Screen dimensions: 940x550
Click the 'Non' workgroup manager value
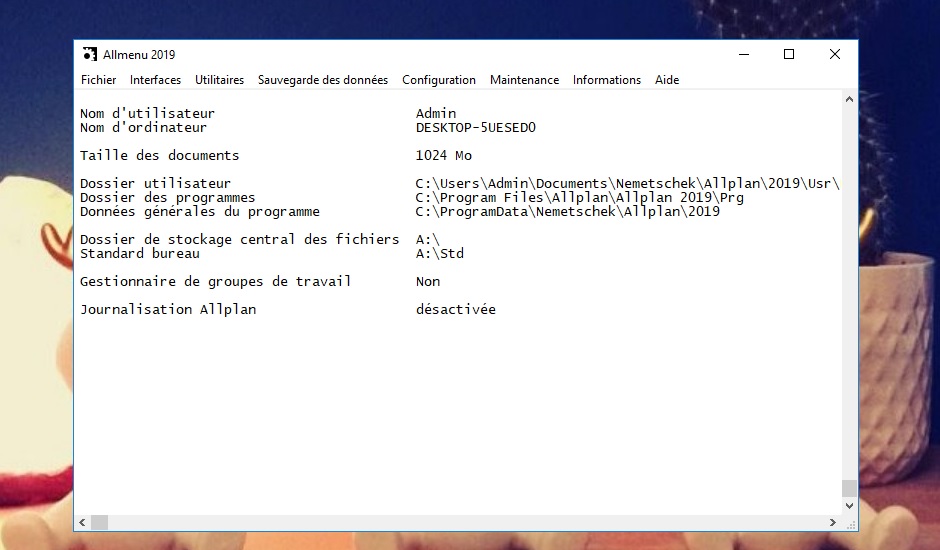pyautogui.click(x=427, y=281)
